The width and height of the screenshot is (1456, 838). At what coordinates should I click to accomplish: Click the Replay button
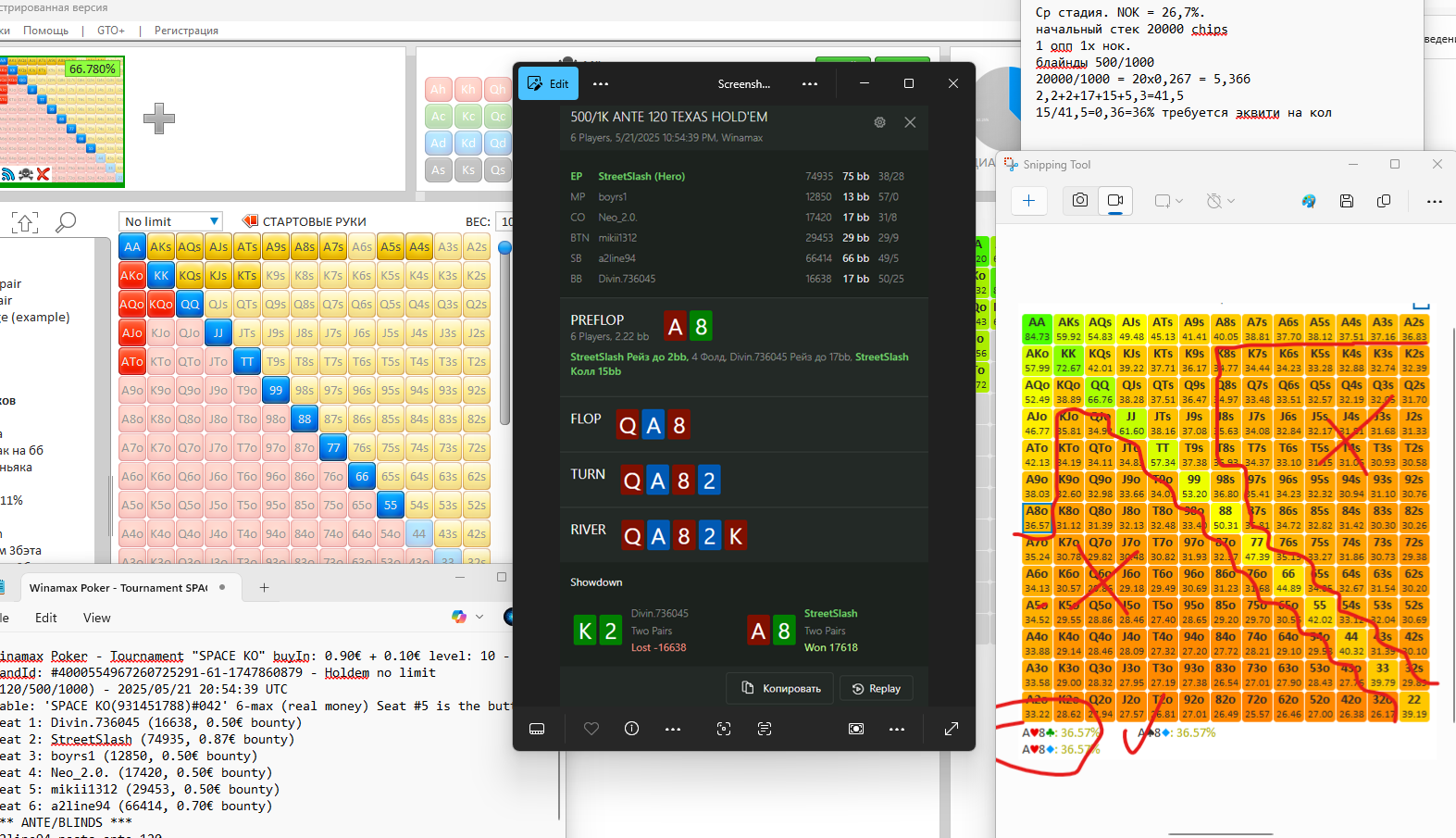point(876,688)
